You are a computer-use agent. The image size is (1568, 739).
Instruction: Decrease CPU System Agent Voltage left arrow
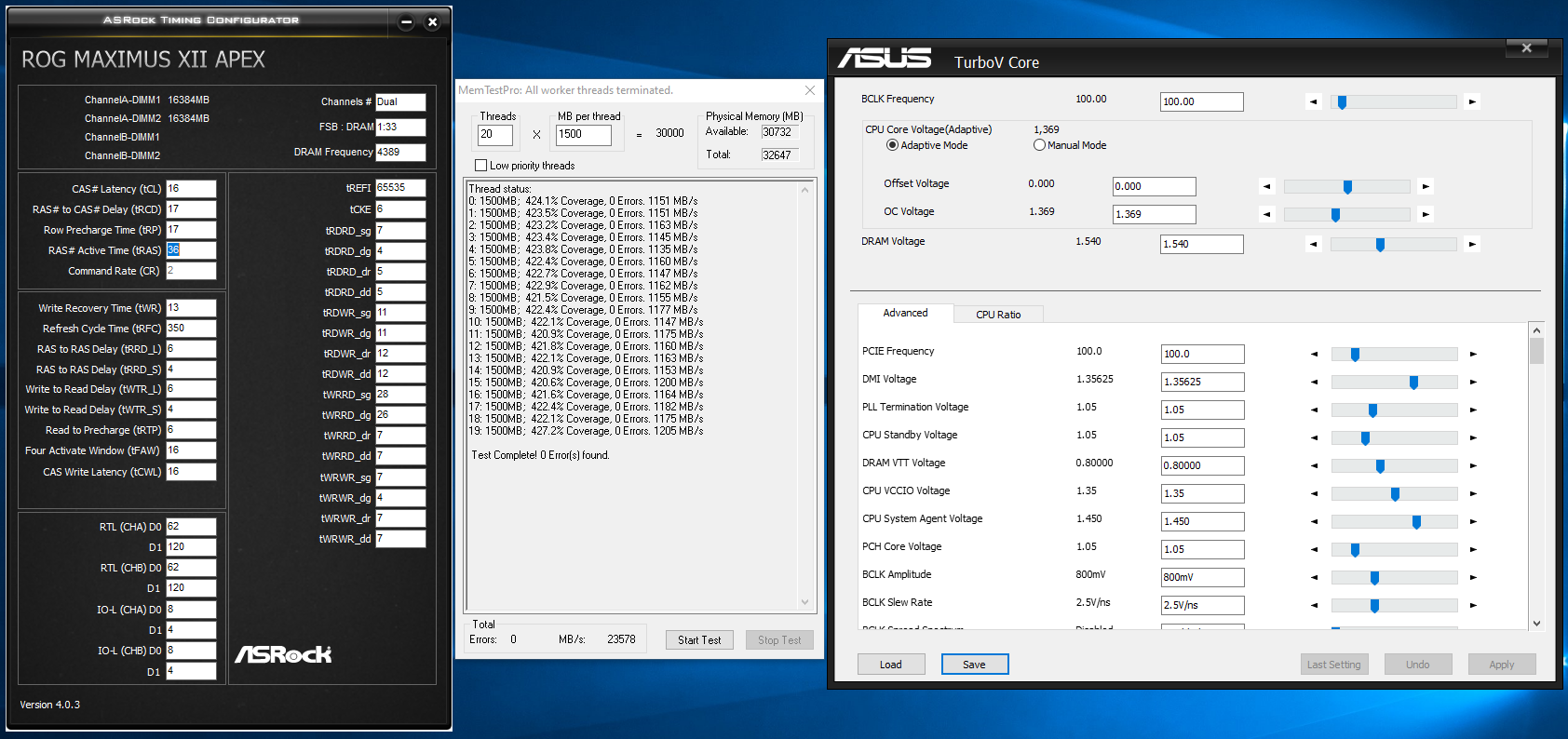click(1315, 521)
